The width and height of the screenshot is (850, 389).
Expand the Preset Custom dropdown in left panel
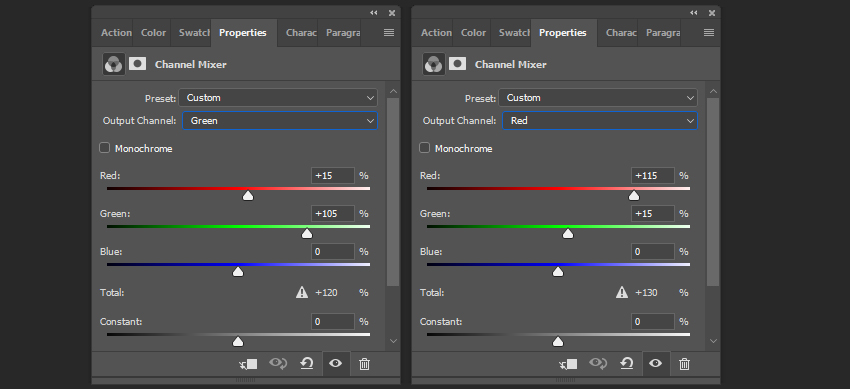[278, 98]
